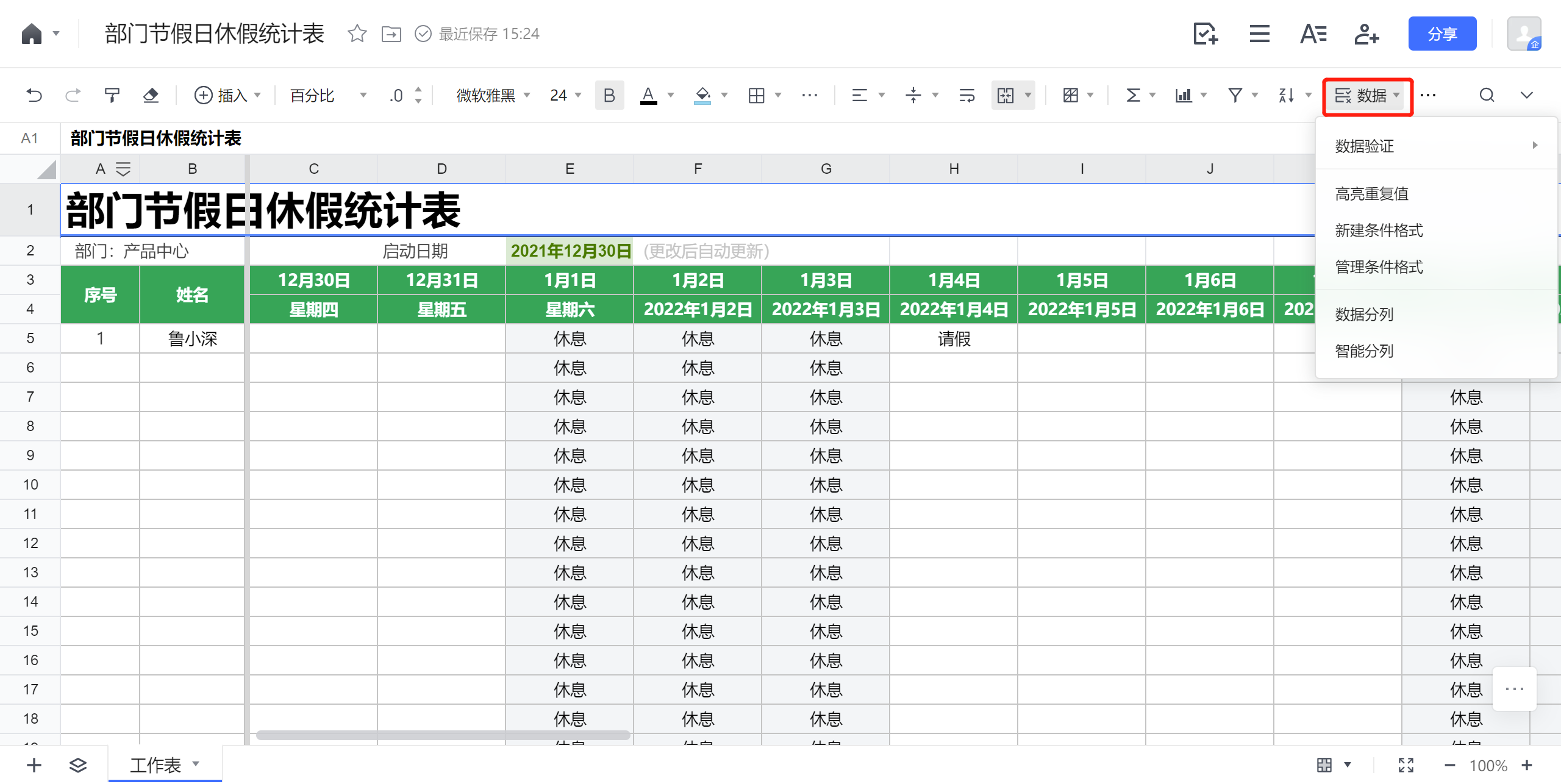Star this document as favorite
The height and width of the screenshot is (784, 1561).
point(357,34)
